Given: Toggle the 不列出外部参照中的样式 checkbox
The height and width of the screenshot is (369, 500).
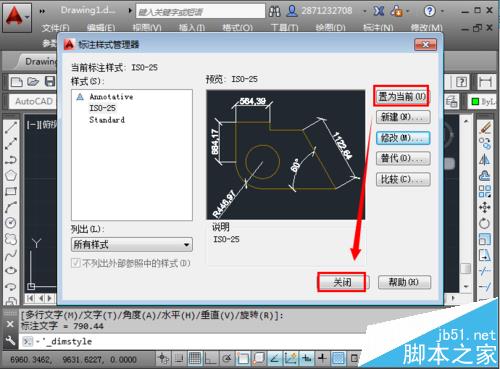Looking at the screenshot, I should tap(76, 263).
